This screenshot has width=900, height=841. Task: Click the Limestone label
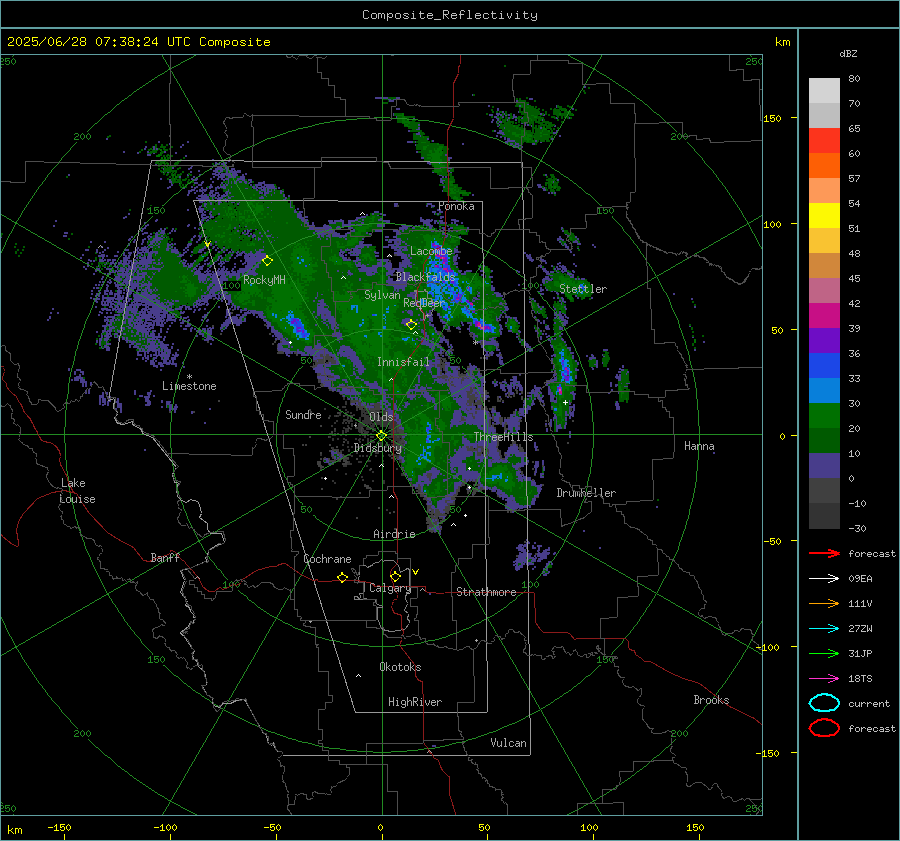coord(189,386)
